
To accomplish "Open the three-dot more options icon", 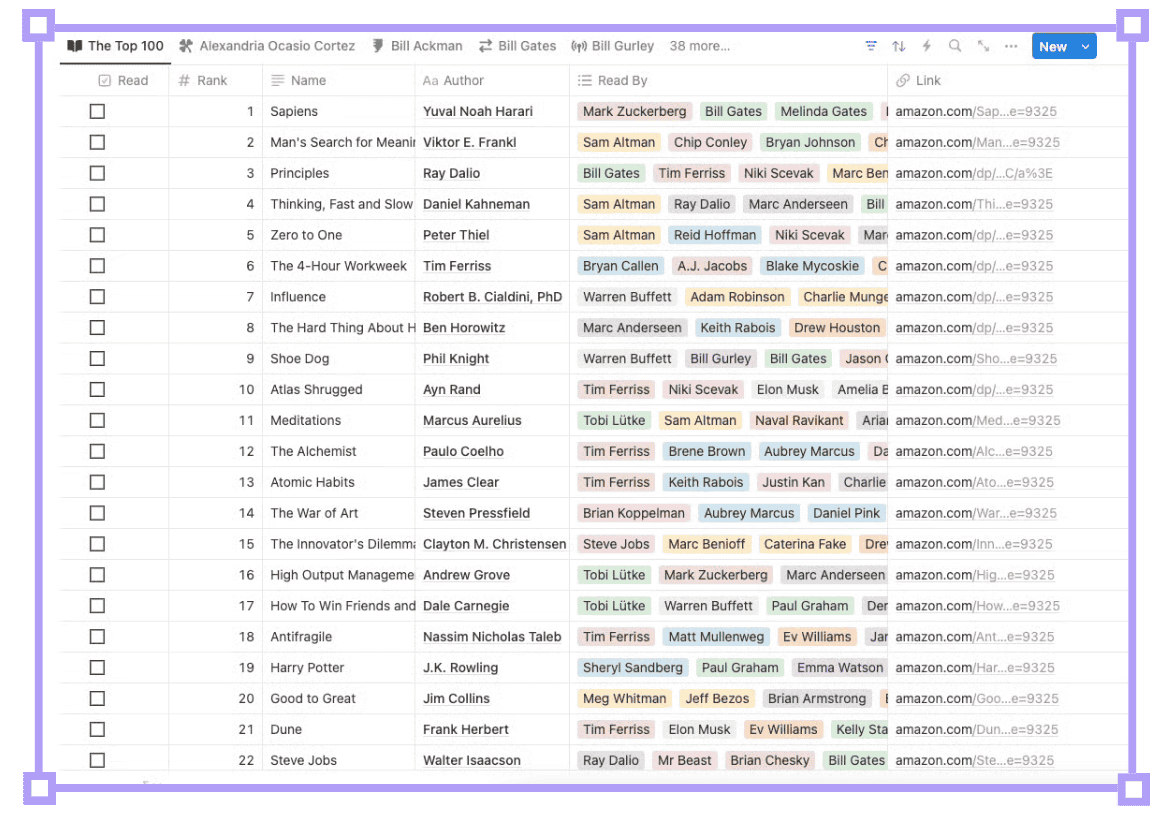I will pos(1010,46).
